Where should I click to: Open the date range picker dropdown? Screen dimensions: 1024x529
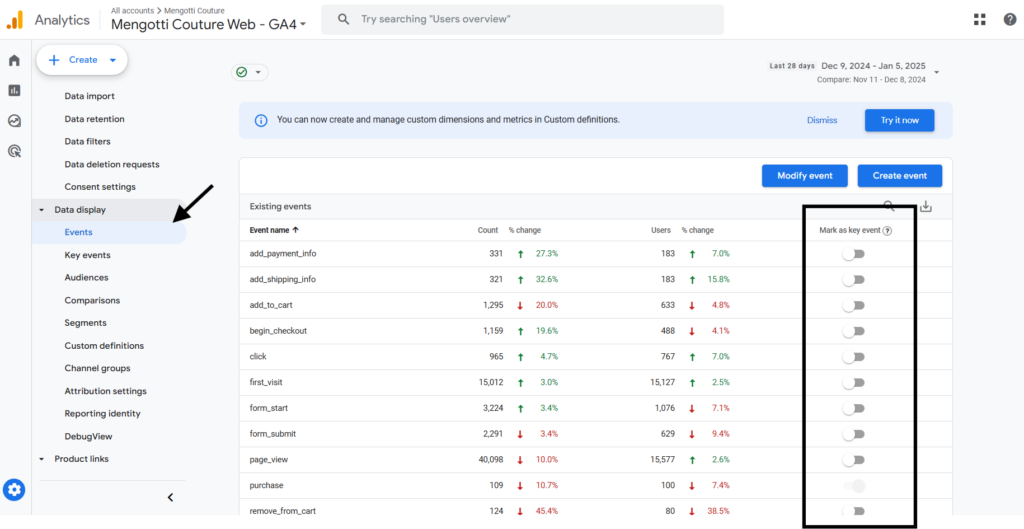click(937, 72)
